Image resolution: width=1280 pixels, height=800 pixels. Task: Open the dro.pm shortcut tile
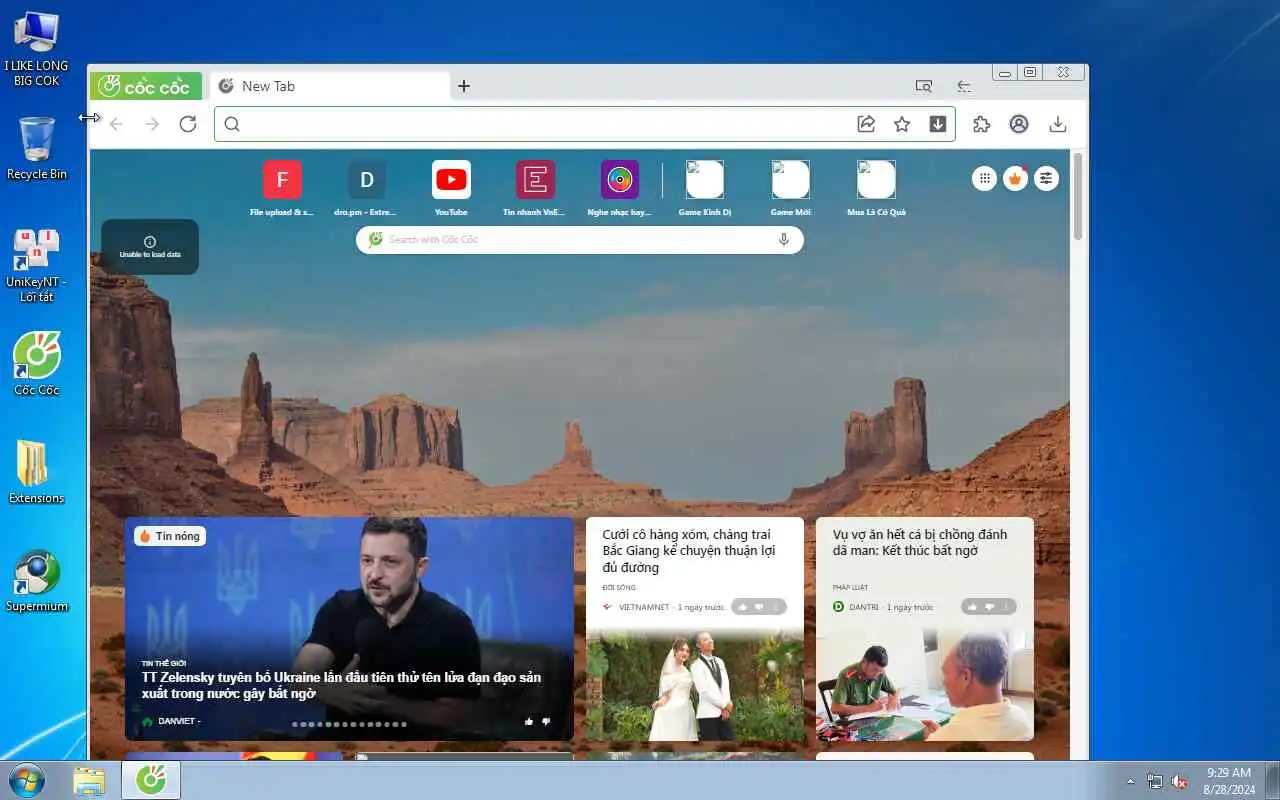[x=366, y=187]
